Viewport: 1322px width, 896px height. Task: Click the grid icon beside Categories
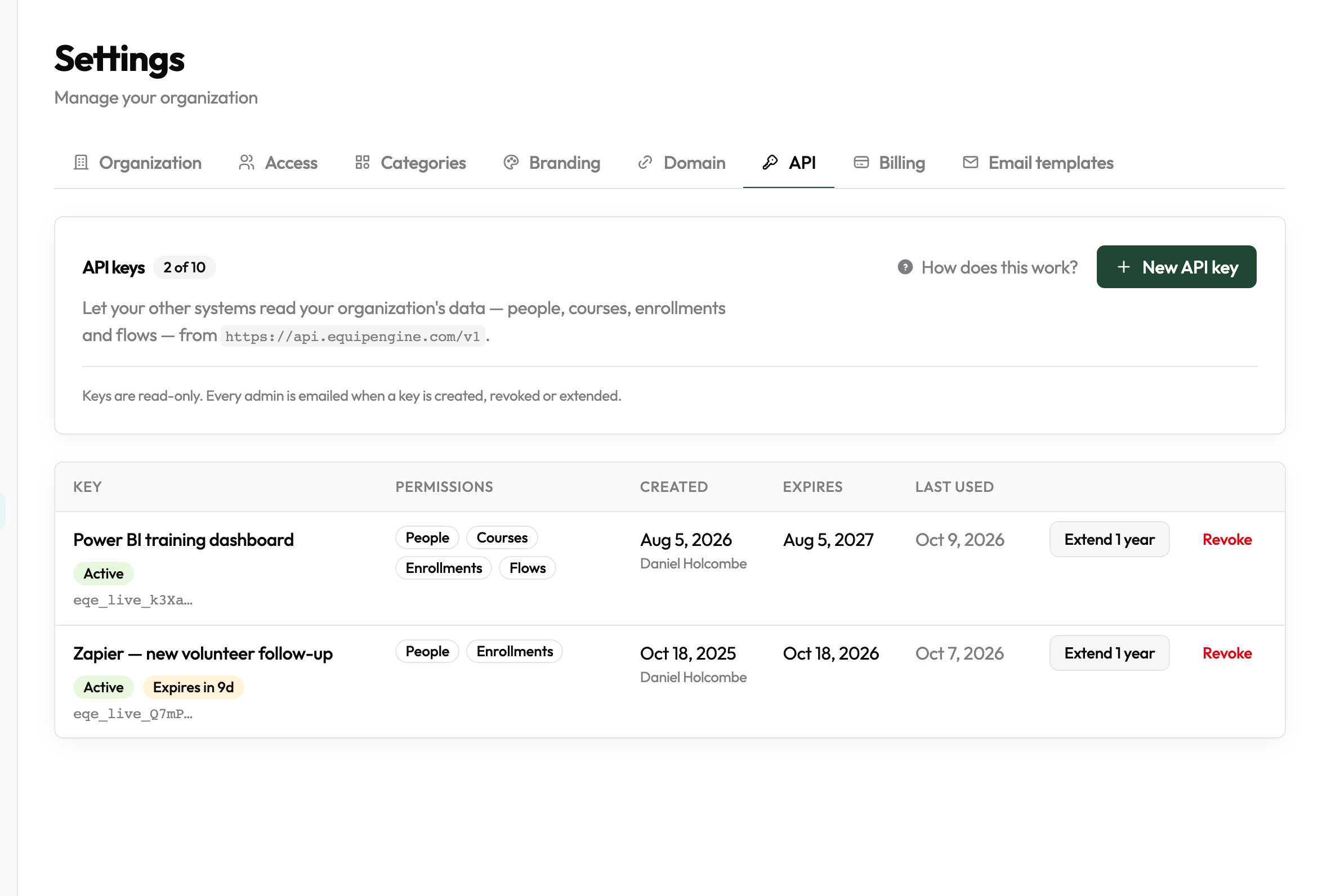click(363, 163)
